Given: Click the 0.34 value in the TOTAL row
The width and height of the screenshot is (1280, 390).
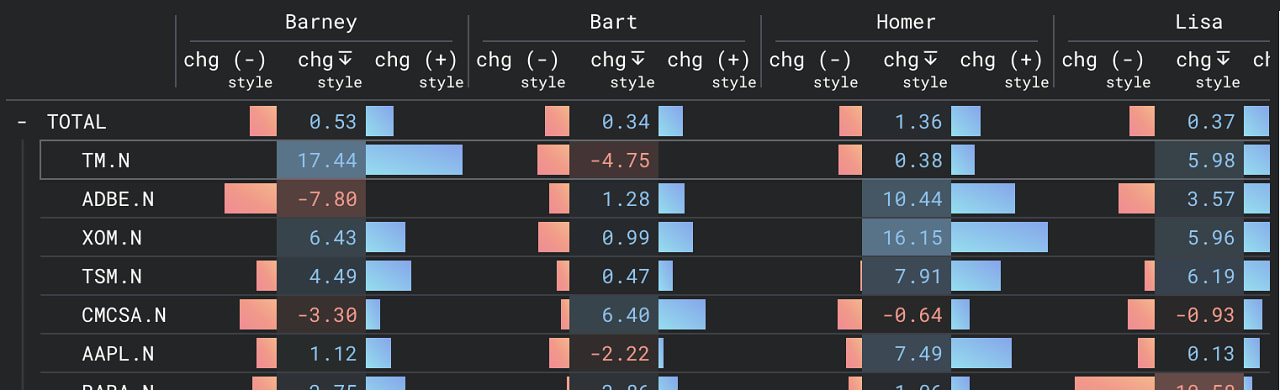Looking at the screenshot, I should tap(626, 122).
